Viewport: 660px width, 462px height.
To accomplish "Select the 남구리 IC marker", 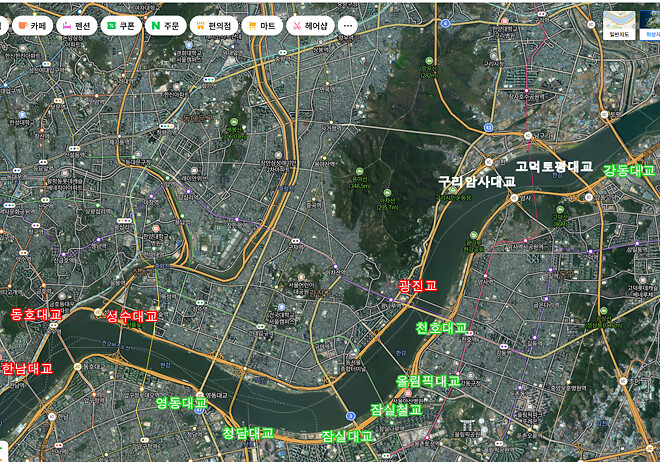I will [528, 135].
